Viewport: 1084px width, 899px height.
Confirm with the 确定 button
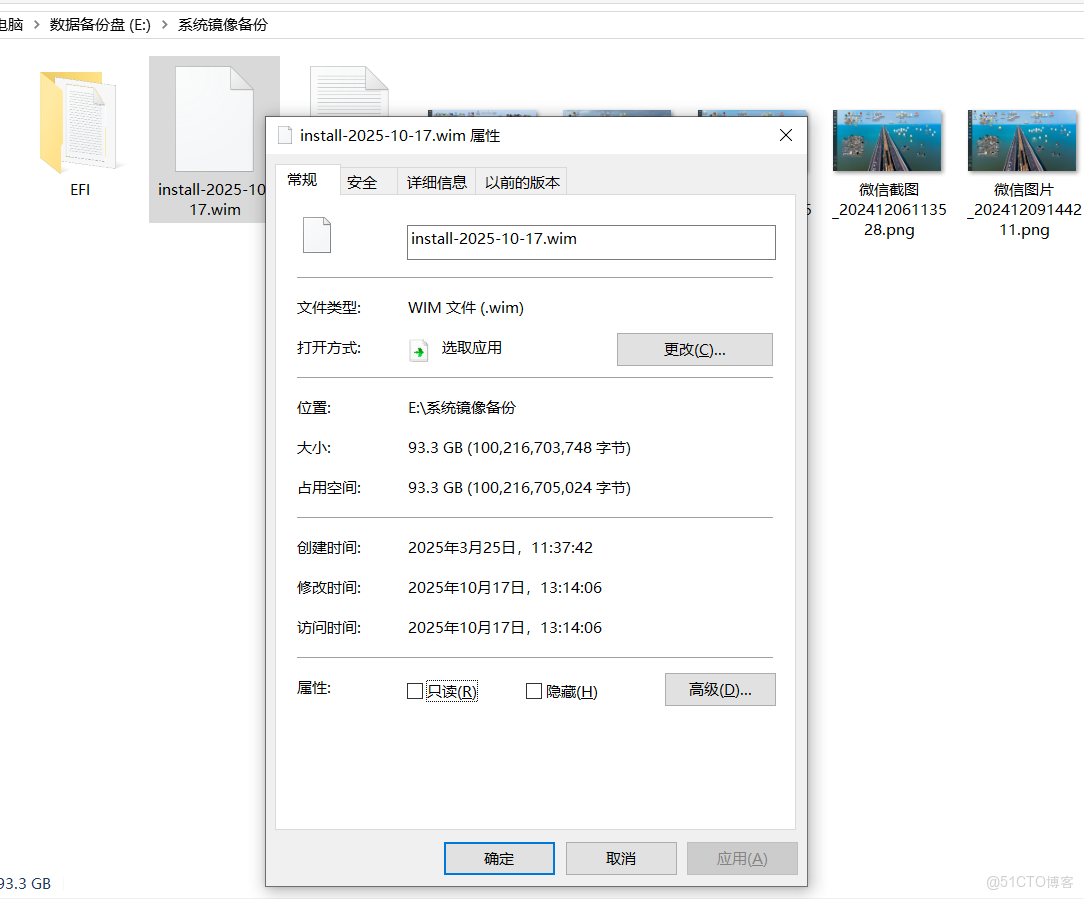[499, 858]
